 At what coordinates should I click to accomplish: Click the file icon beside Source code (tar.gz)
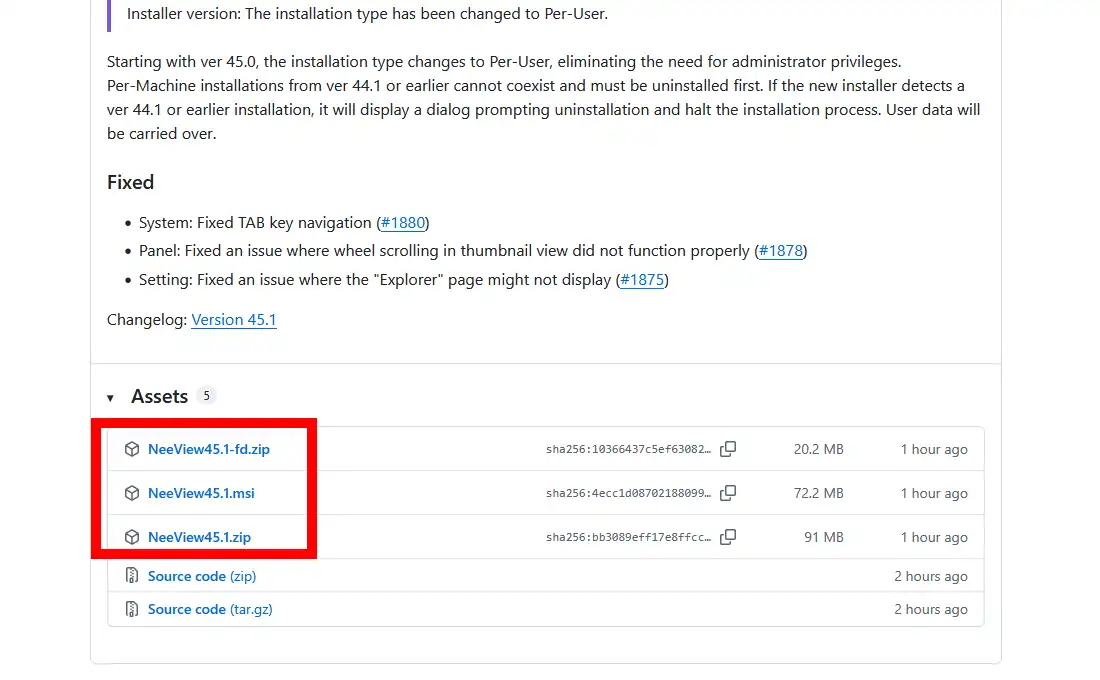click(x=131, y=609)
